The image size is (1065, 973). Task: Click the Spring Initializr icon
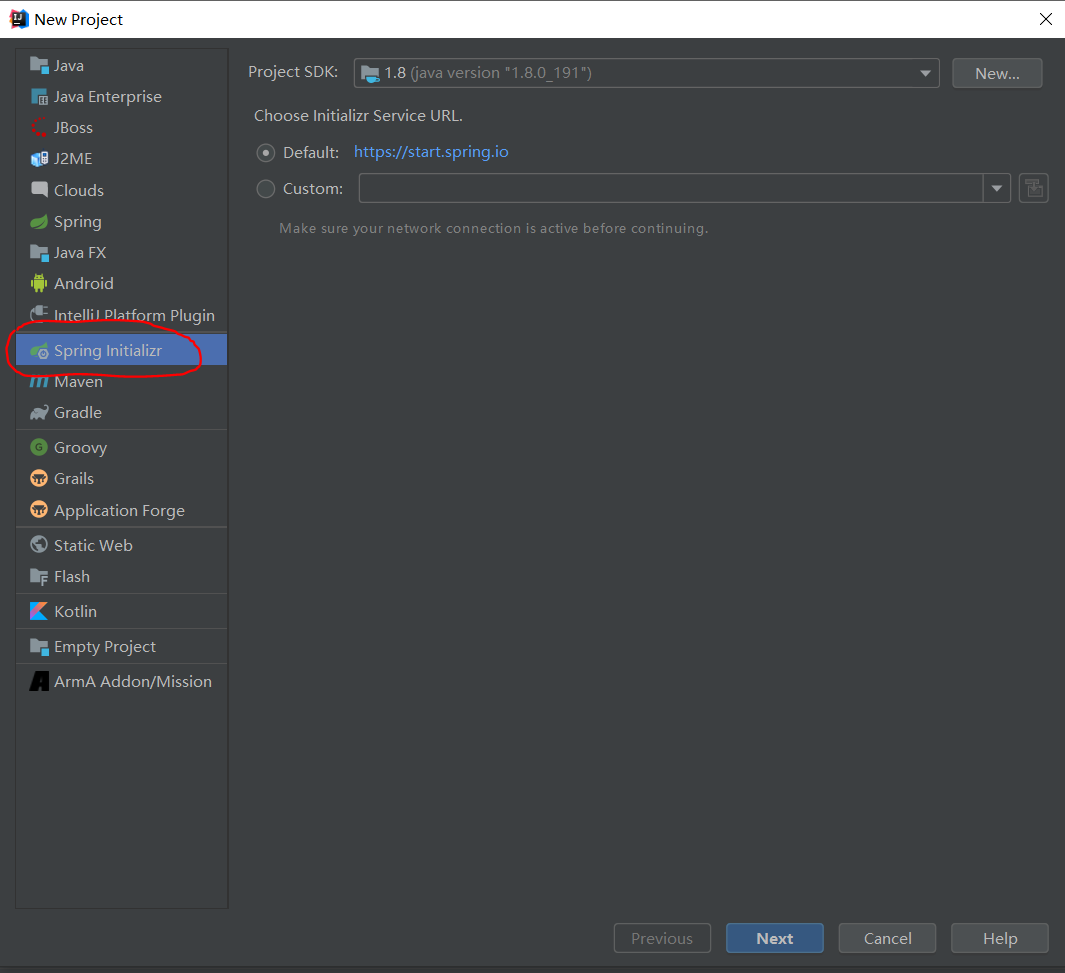click(39, 350)
